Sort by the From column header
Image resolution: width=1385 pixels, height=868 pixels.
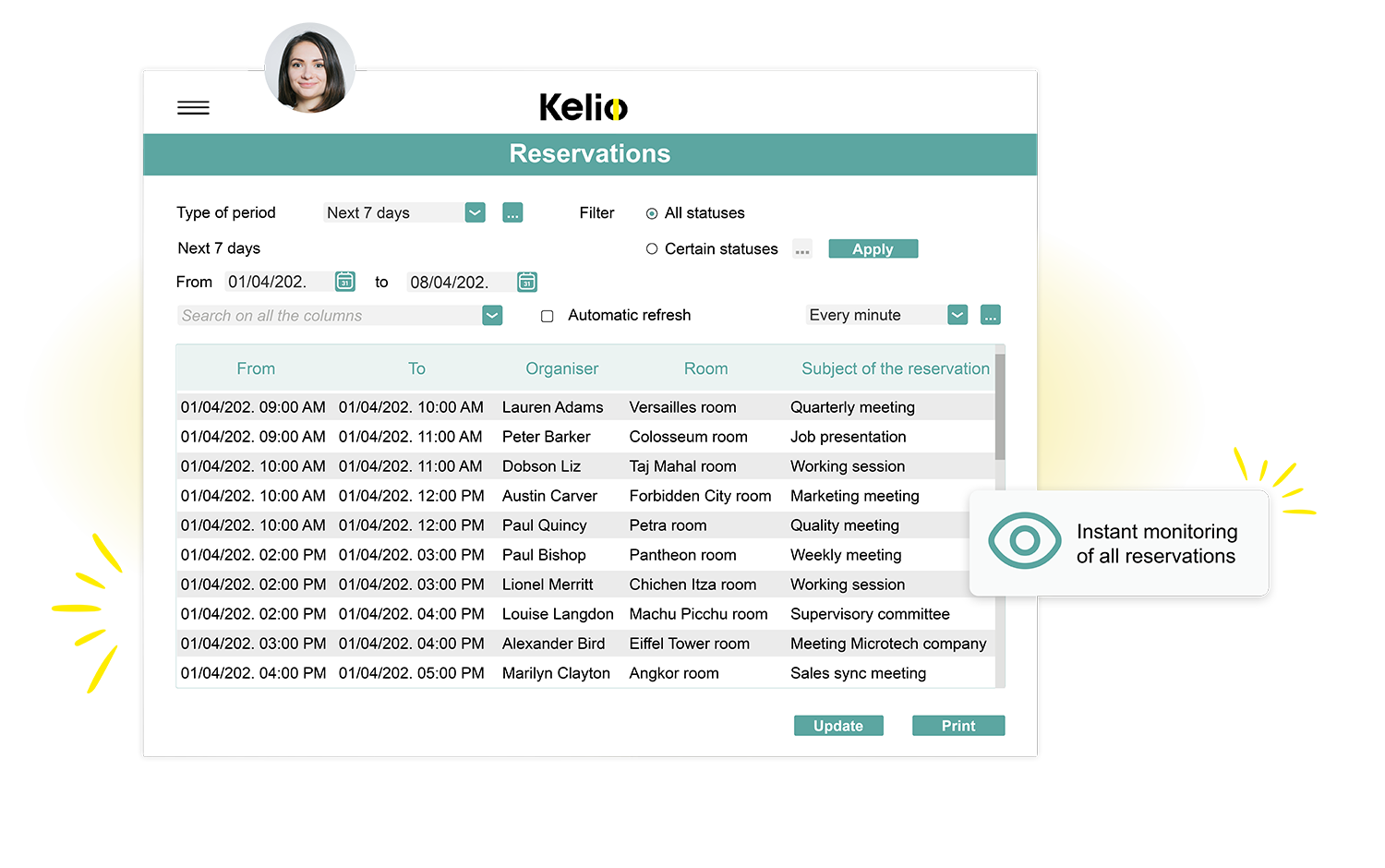(256, 368)
